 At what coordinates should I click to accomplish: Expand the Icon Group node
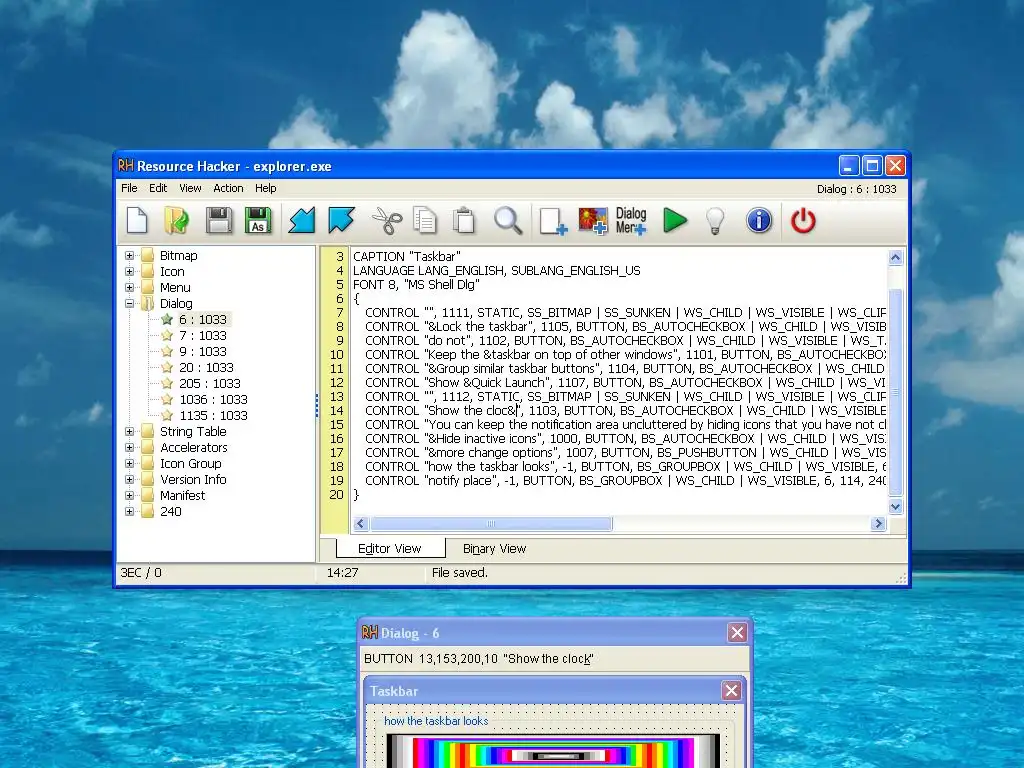129,463
